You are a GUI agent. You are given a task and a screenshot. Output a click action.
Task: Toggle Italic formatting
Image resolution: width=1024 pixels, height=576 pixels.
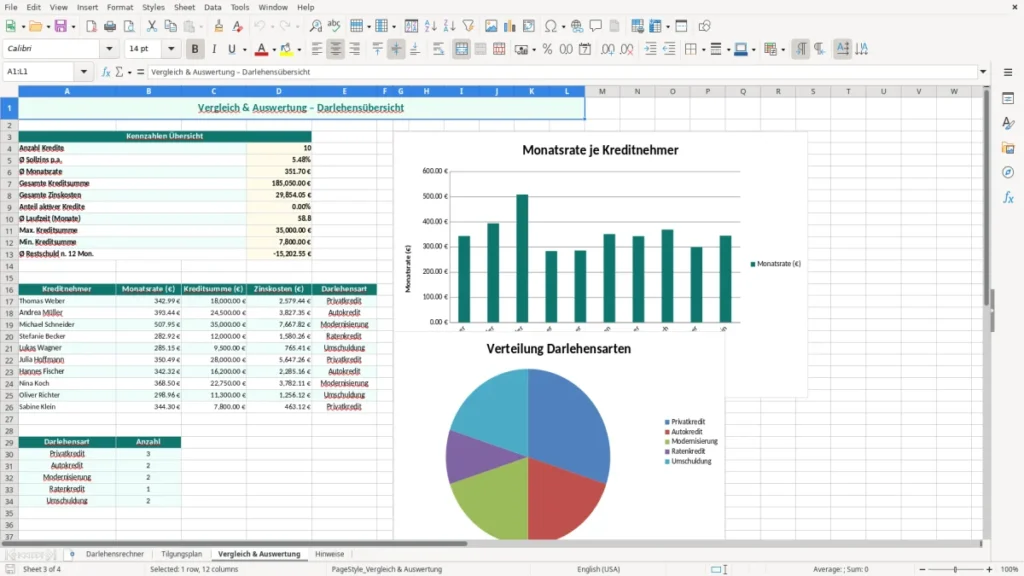(x=214, y=49)
